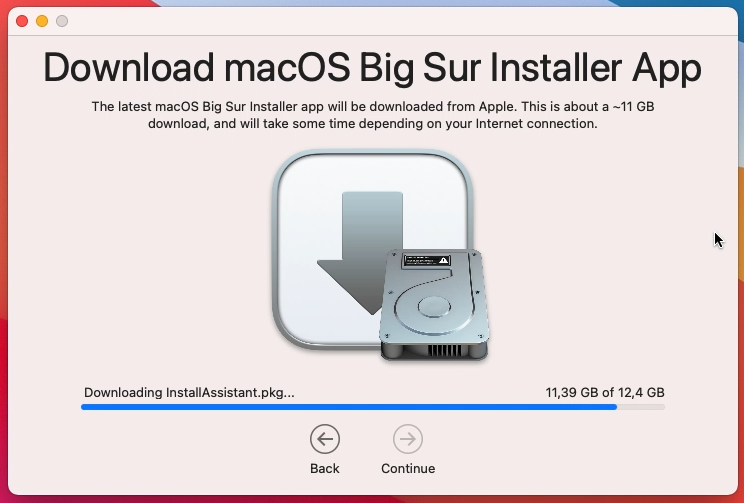This screenshot has width=744, height=503.
Task: Click the Back text label
Action: (325, 468)
